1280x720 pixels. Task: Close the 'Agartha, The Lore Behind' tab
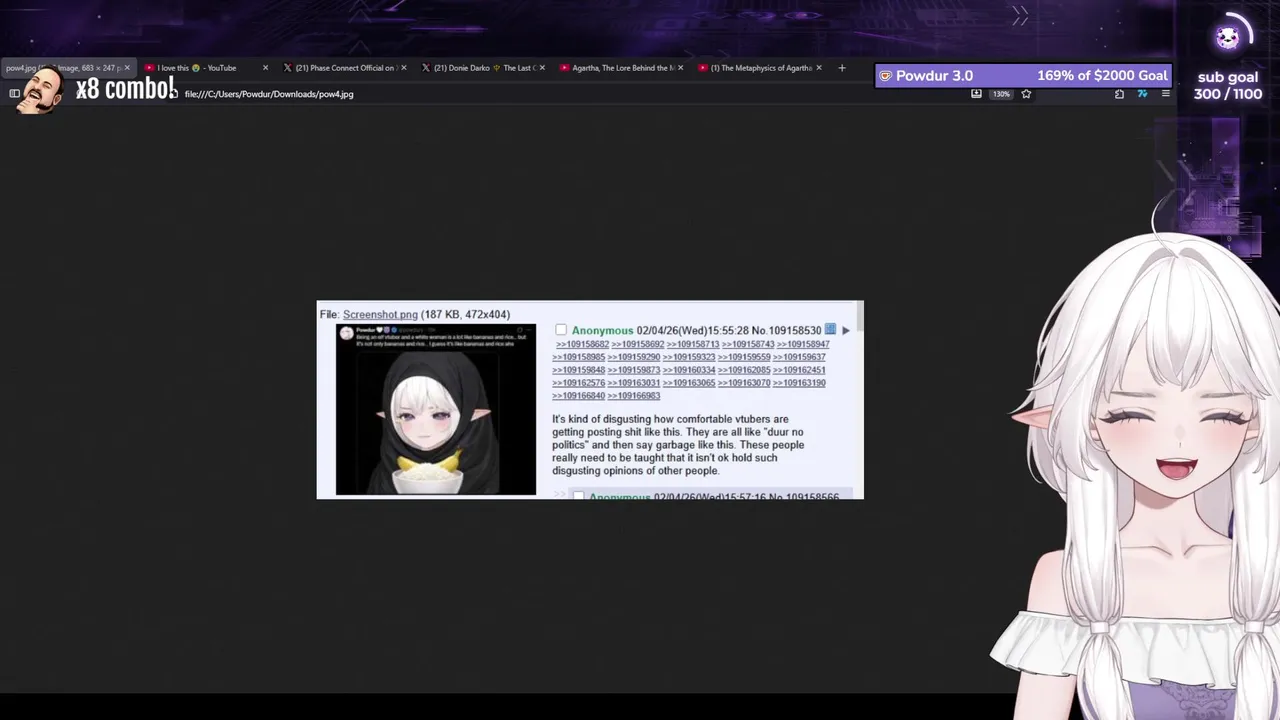point(681,68)
